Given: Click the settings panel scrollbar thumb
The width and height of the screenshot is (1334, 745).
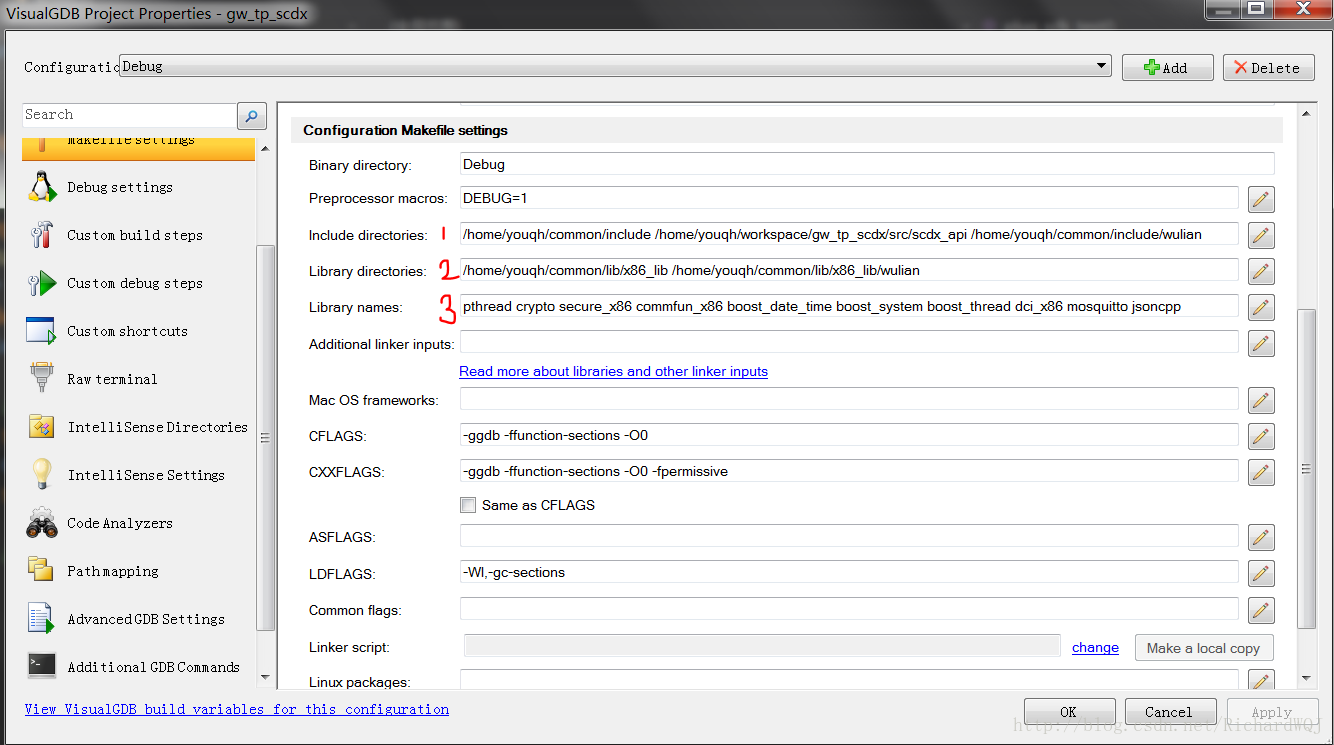Looking at the screenshot, I should click(x=1306, y=468).
